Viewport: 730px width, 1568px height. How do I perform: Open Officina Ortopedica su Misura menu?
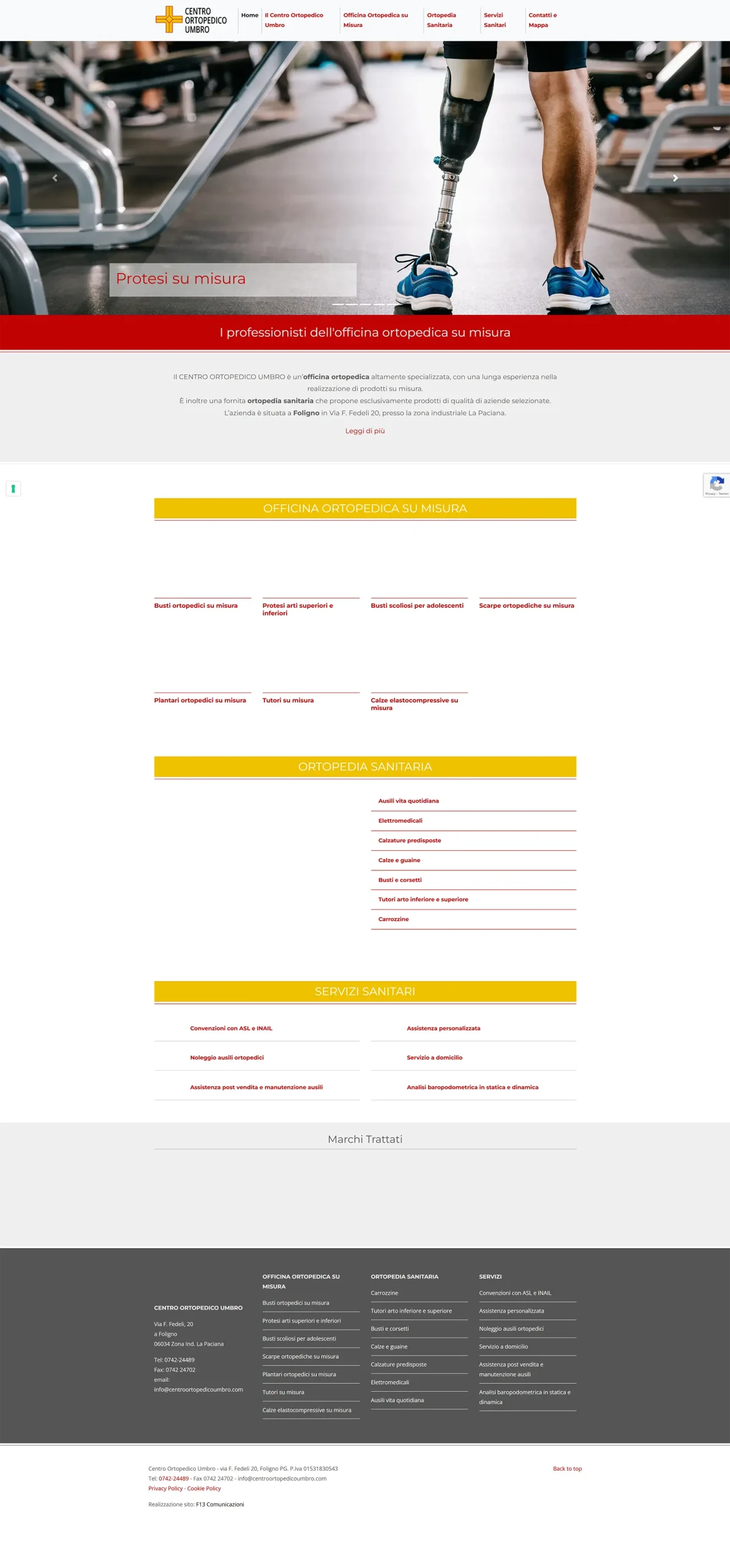tap(375, 20)
